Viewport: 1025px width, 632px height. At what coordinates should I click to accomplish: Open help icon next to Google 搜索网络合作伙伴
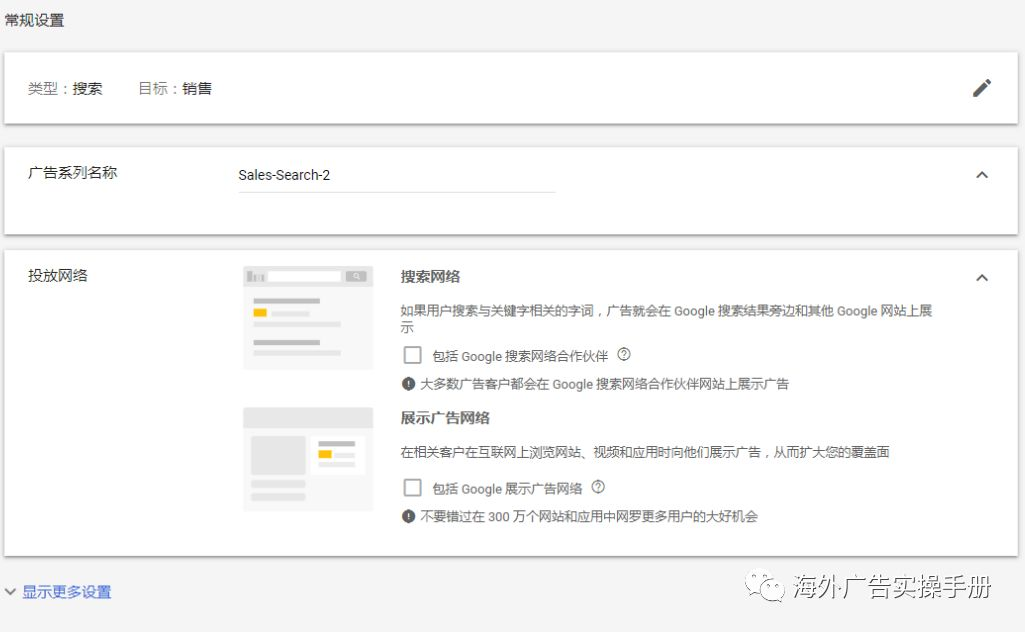(624, 354)
